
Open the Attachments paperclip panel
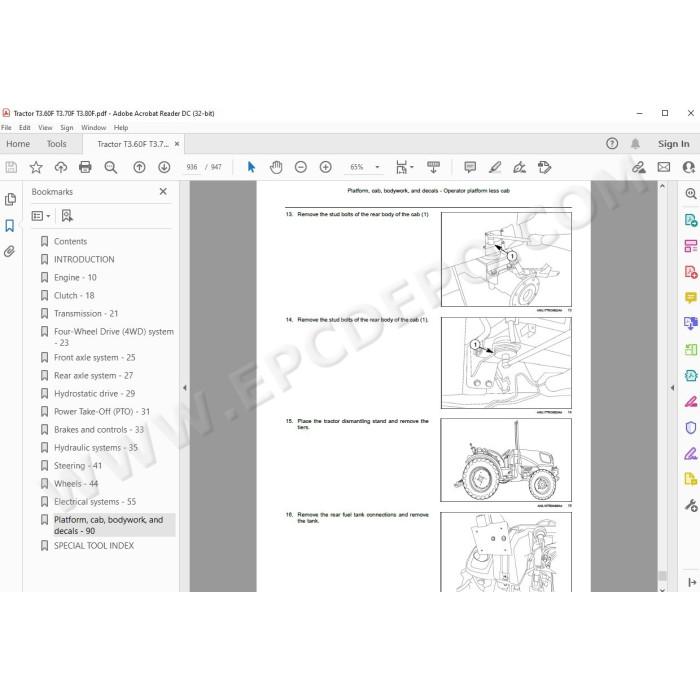9,251
